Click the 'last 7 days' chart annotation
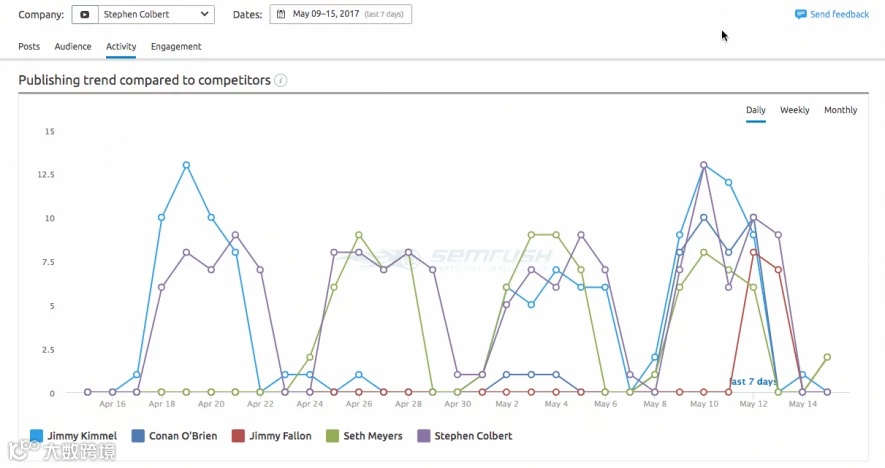Image resolution: width=885 pixels, height=468 pixels. 753,382
